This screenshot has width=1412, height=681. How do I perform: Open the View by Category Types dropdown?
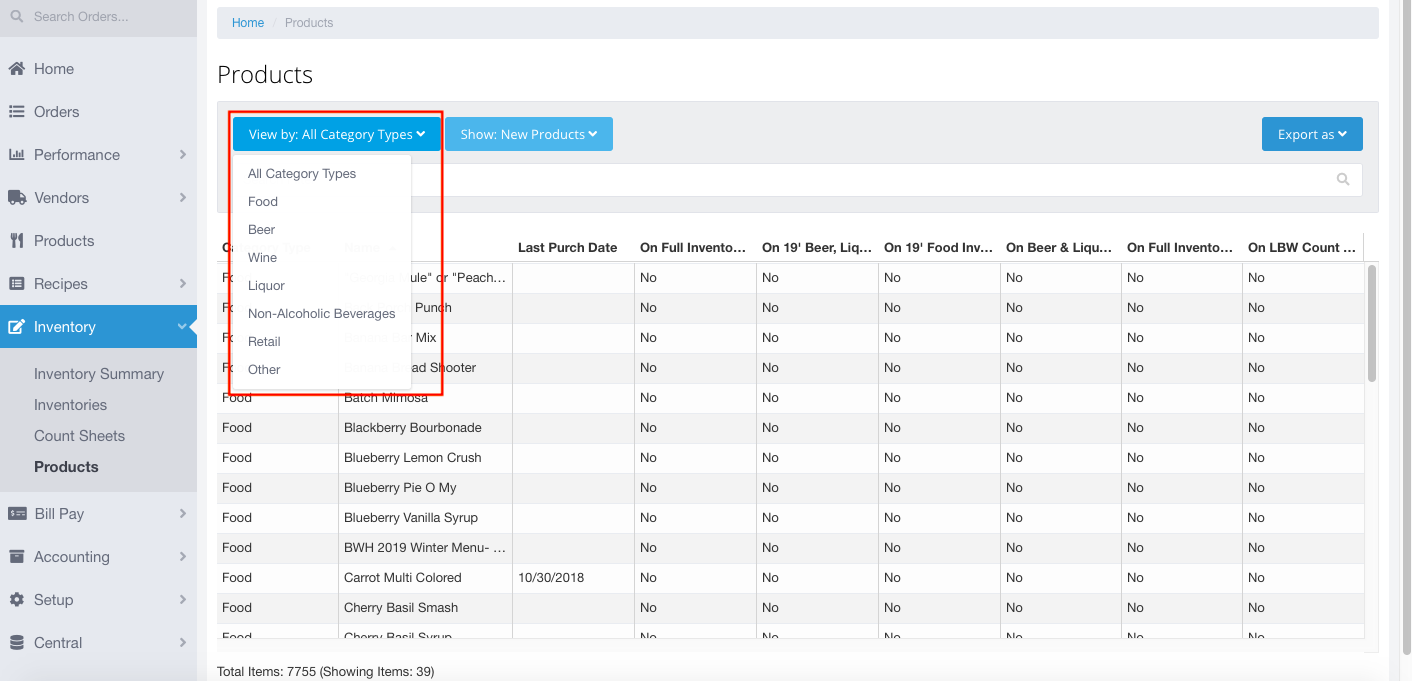[x=337, y=135]
